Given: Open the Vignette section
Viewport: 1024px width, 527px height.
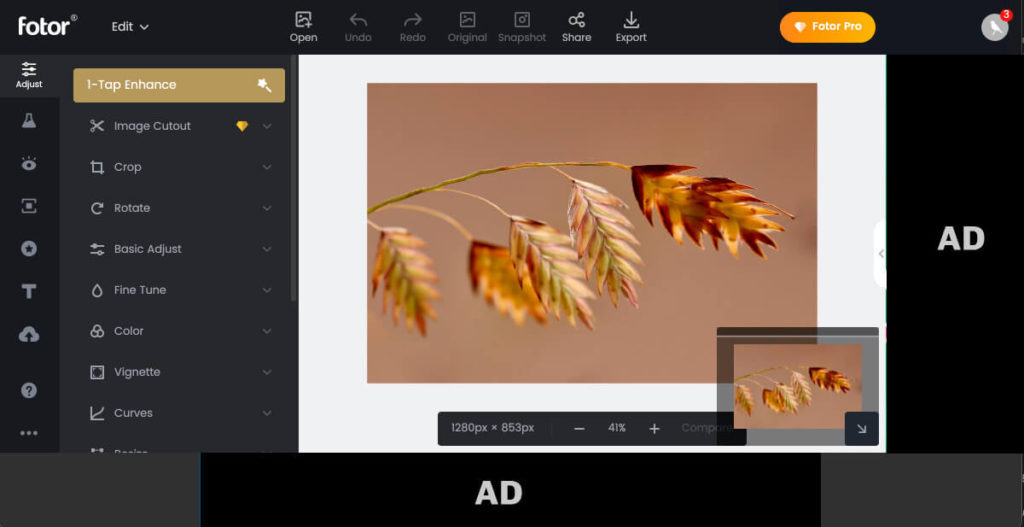Looking at the screenshot, I should point(179,372).
